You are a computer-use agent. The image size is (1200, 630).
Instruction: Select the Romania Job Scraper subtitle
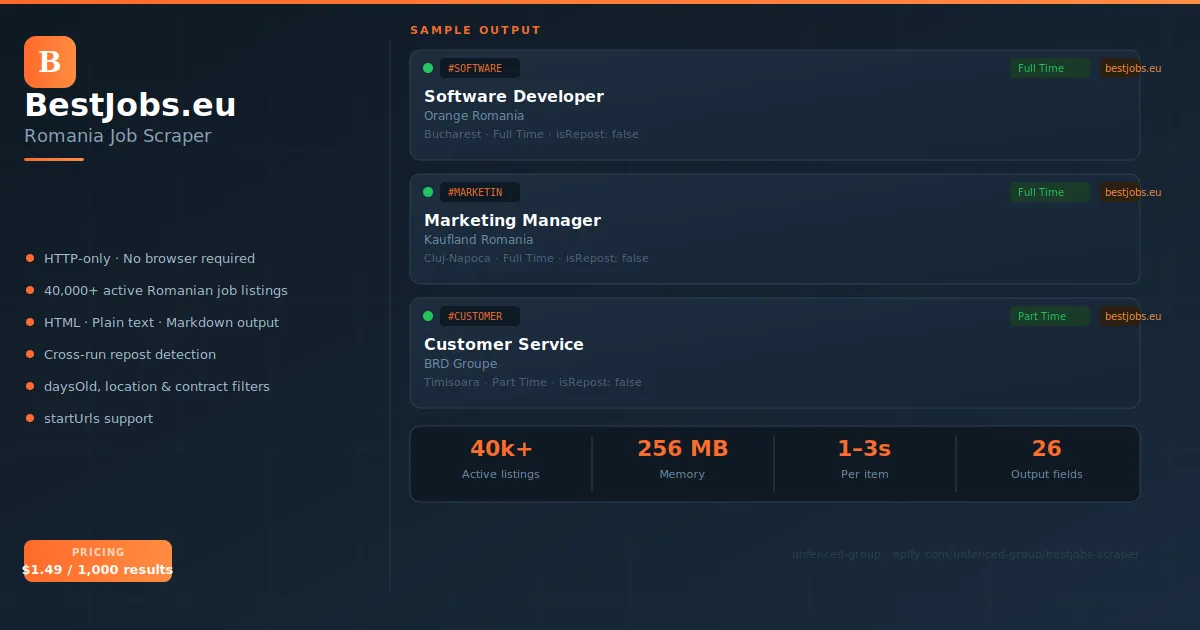pos(117,135)
